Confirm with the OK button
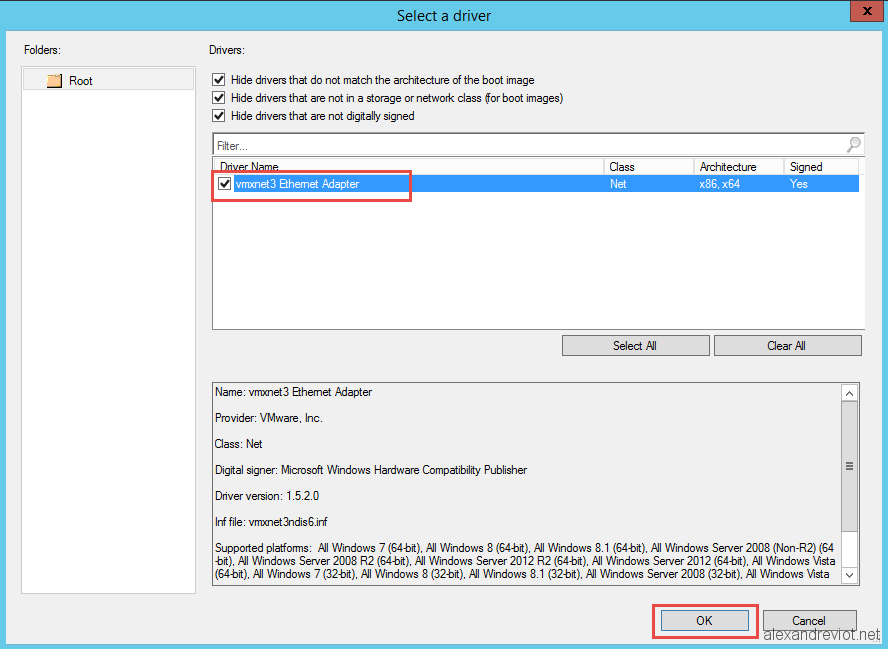Image resolution: width=888 pixels, height=649 pixels. click(705, 620)
